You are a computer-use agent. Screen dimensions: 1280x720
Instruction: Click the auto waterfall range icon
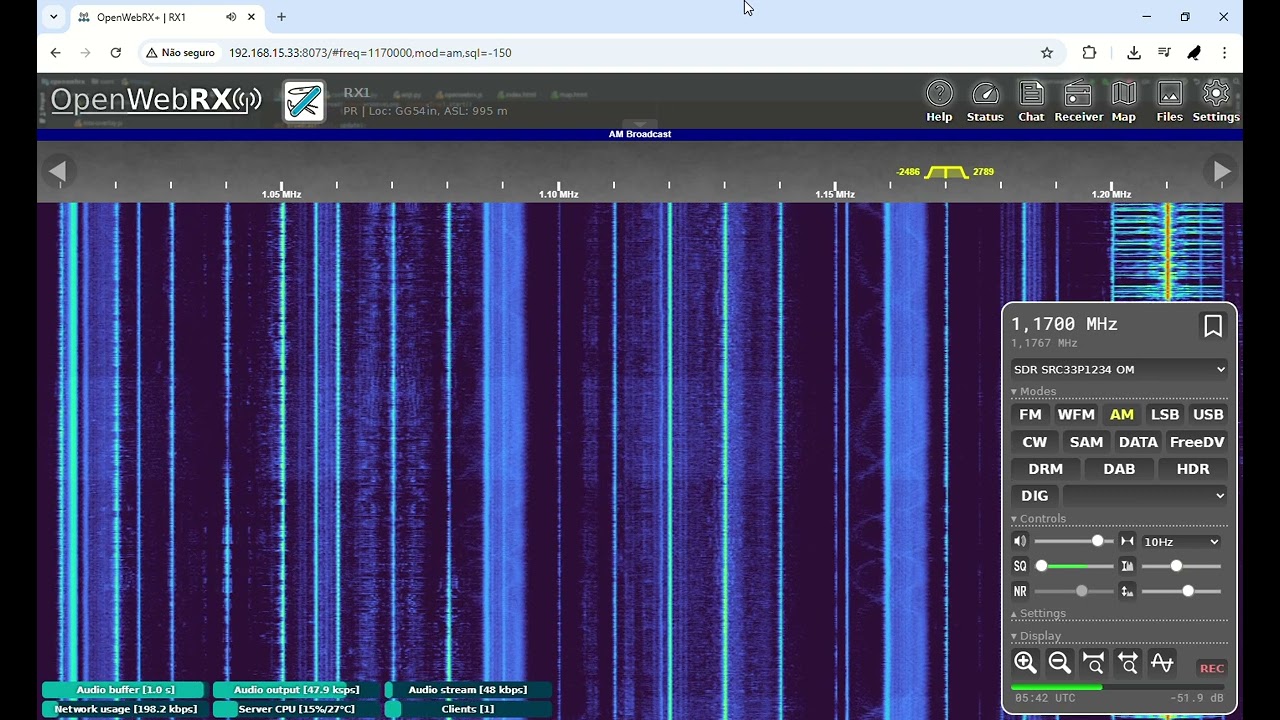[1127, 591]
